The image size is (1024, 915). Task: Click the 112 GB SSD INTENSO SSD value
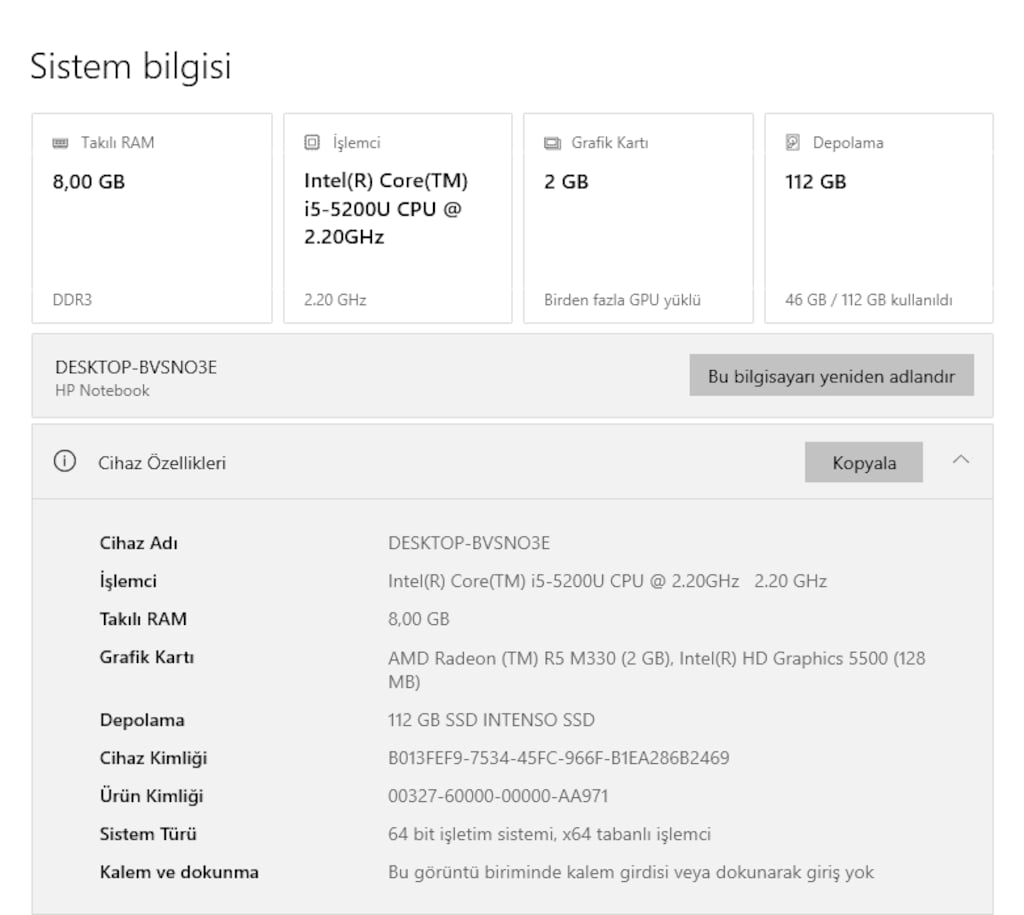coord(491,720)
